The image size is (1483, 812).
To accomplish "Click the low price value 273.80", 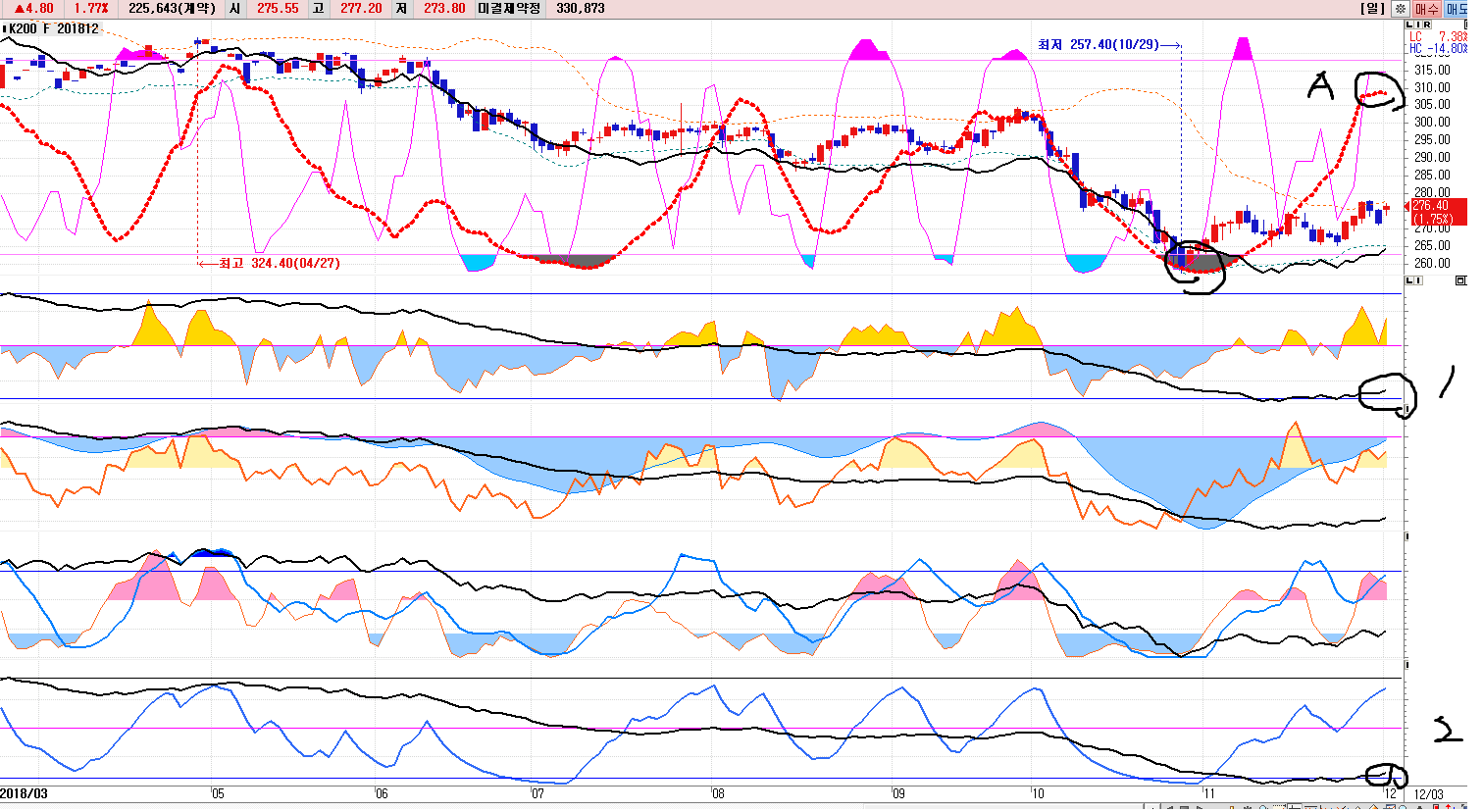I will 444,8.
